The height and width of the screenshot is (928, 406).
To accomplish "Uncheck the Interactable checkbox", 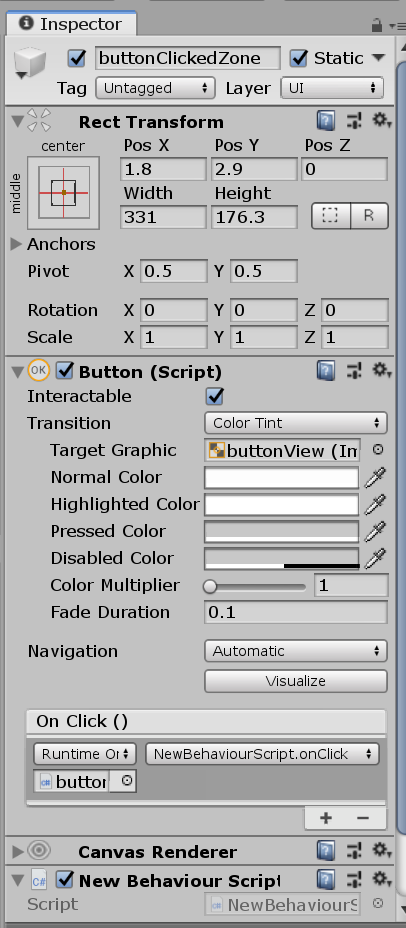I will (214, 396).
